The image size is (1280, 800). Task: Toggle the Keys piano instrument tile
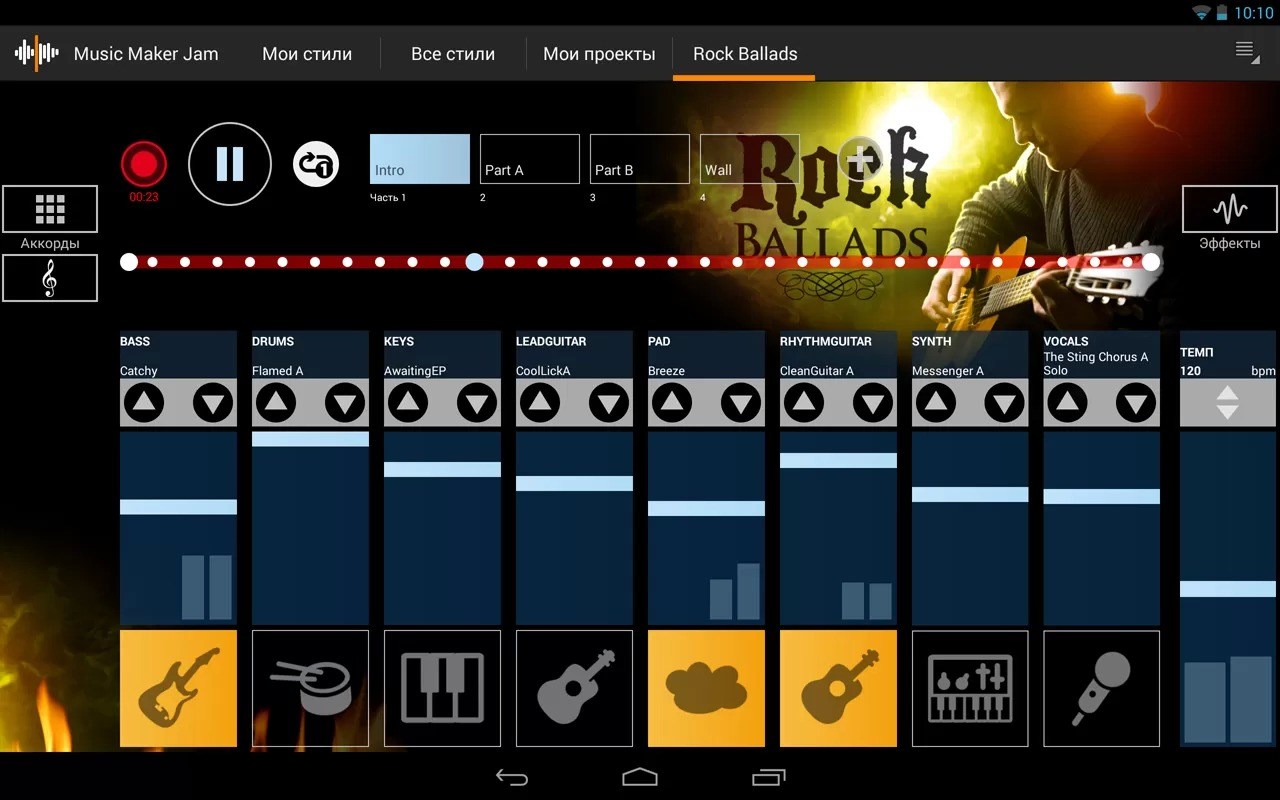coord(442,688)
